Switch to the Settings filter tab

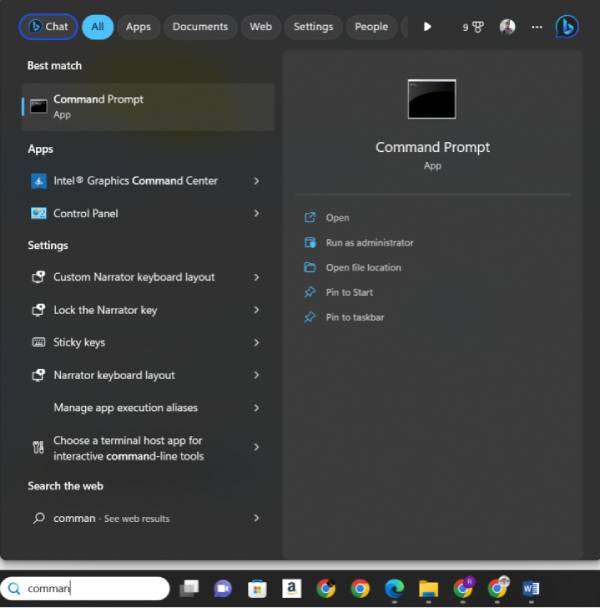click(x=313, y=27)
